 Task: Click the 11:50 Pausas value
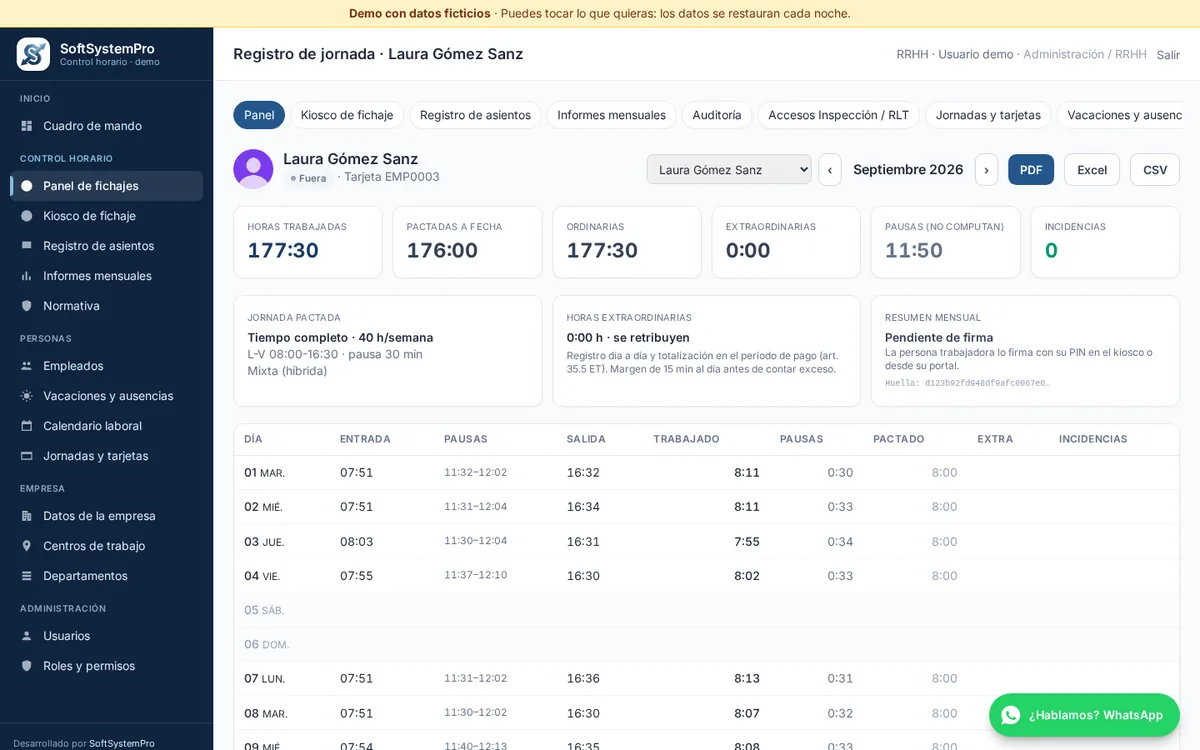[x=914, y=251]
